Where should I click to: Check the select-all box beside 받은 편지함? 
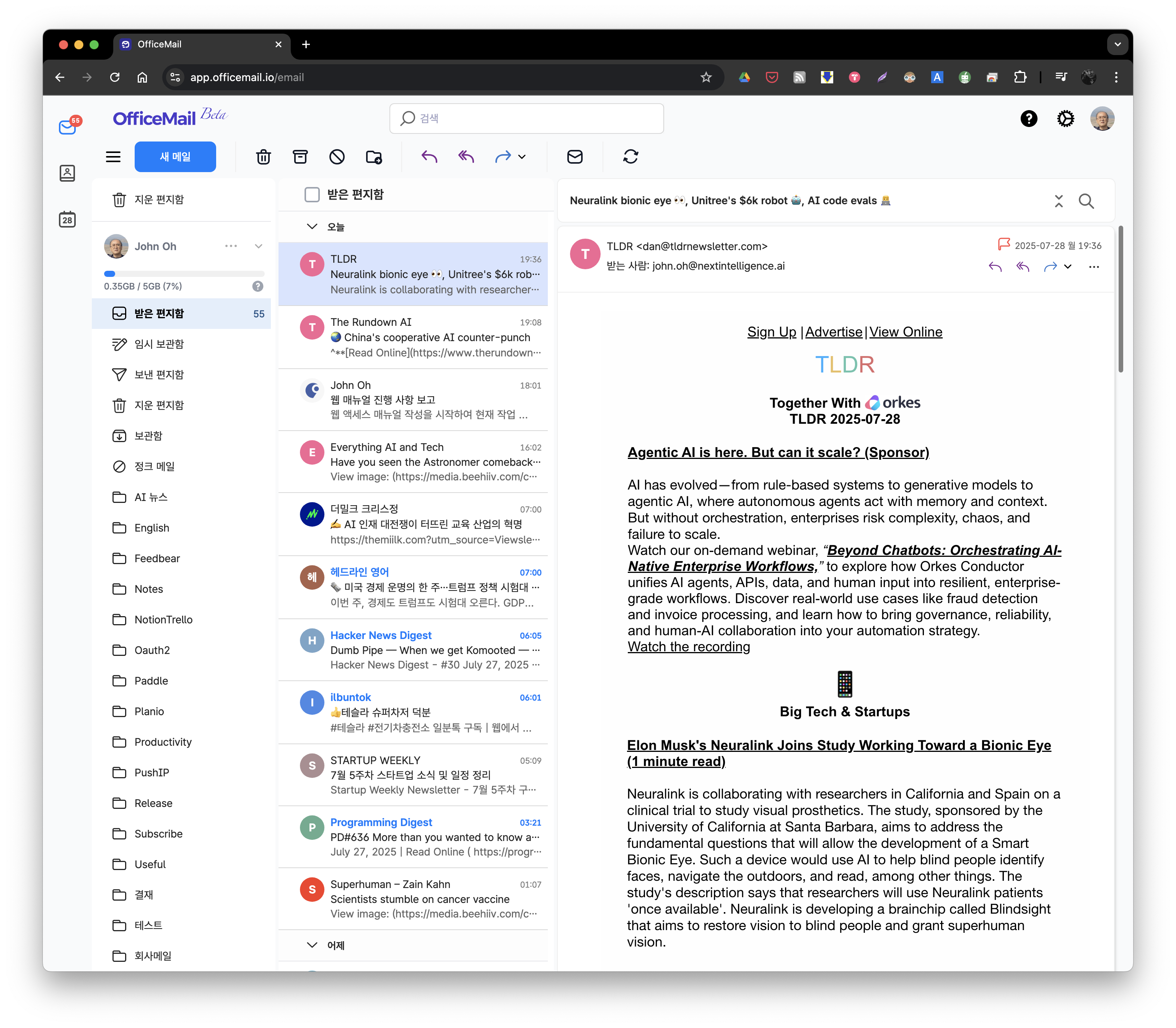click(312, 194)
